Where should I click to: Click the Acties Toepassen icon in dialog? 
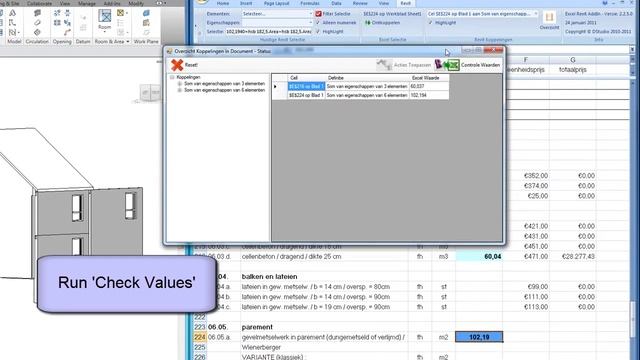point(384,65)
